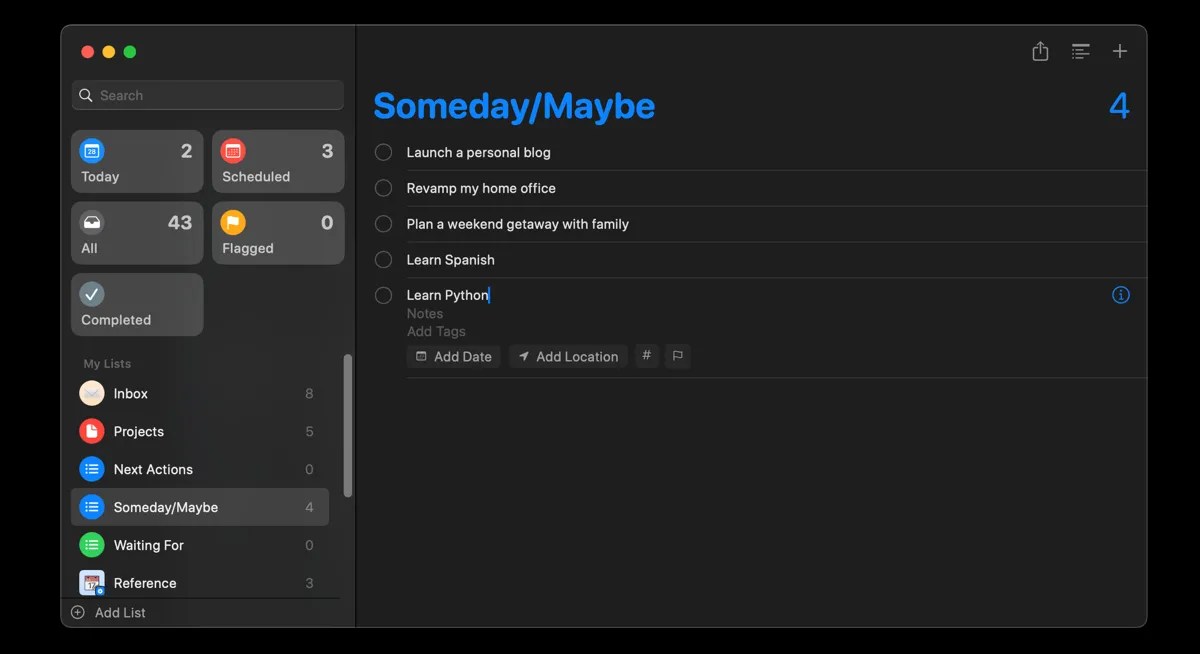Click inside the Search field
1200x654 pixels.
point(206,95)
